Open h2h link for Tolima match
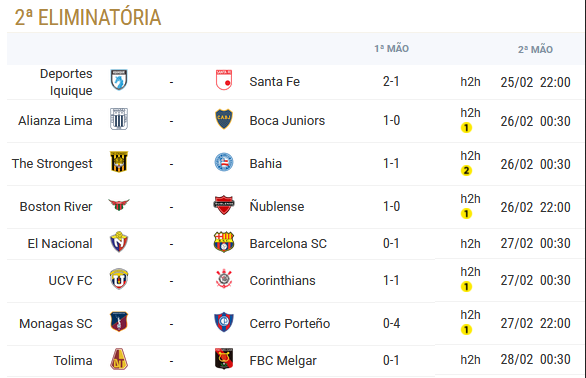This screenshot has height=378, width=586. pyautogui.click(x=470, y=360)
